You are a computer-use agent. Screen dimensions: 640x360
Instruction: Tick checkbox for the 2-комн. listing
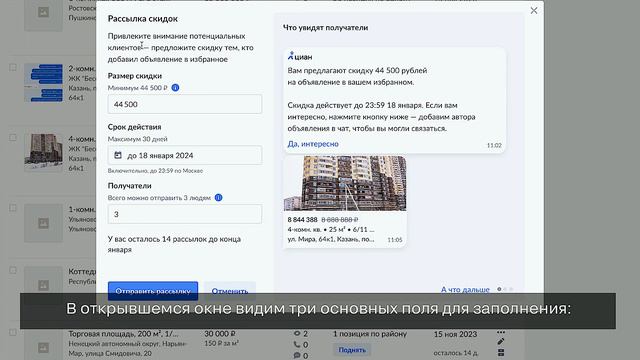point(13,67)
